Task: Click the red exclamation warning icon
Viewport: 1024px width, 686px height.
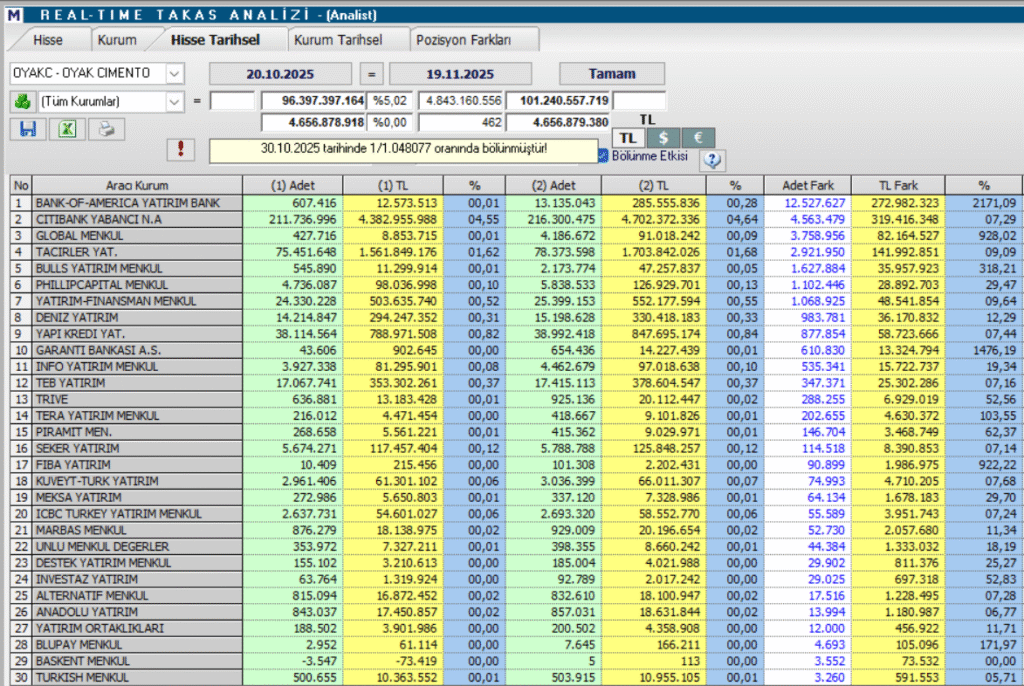Action: [x=181, y=149]
